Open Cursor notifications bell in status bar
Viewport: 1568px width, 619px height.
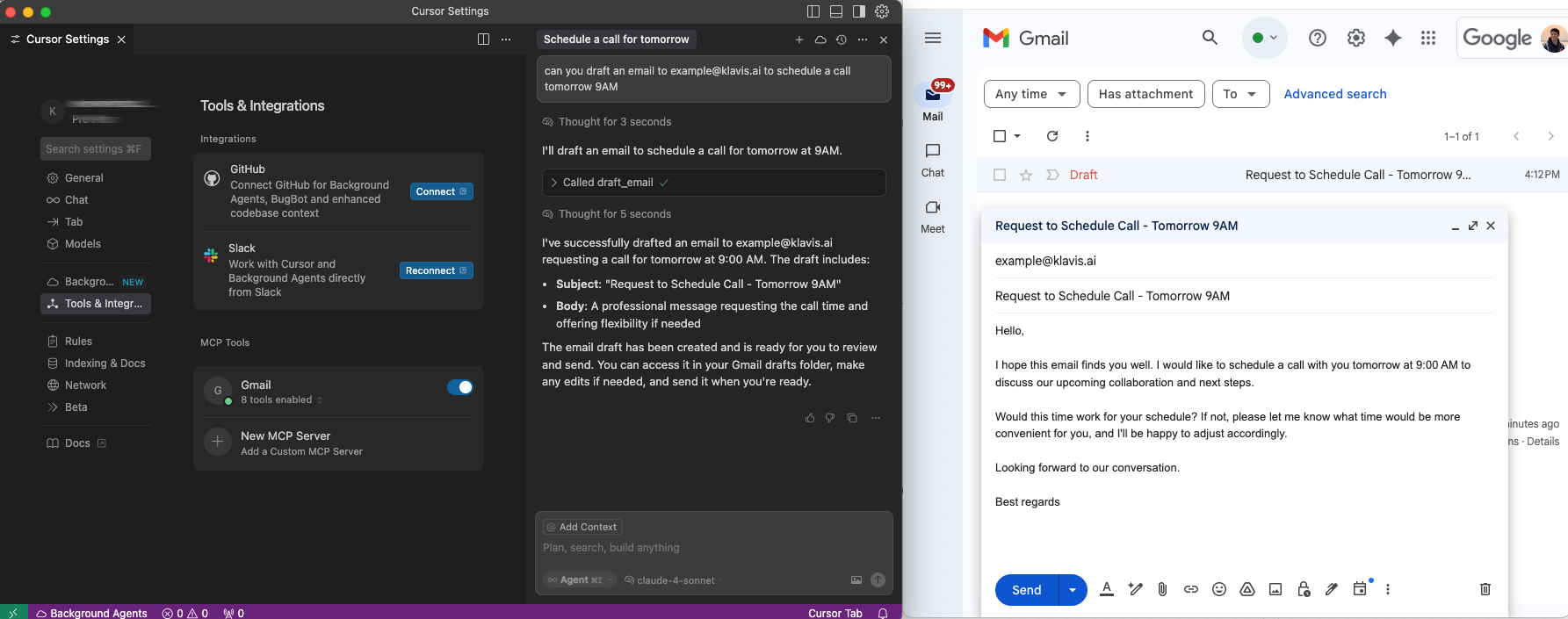click(x=883, y=613)
